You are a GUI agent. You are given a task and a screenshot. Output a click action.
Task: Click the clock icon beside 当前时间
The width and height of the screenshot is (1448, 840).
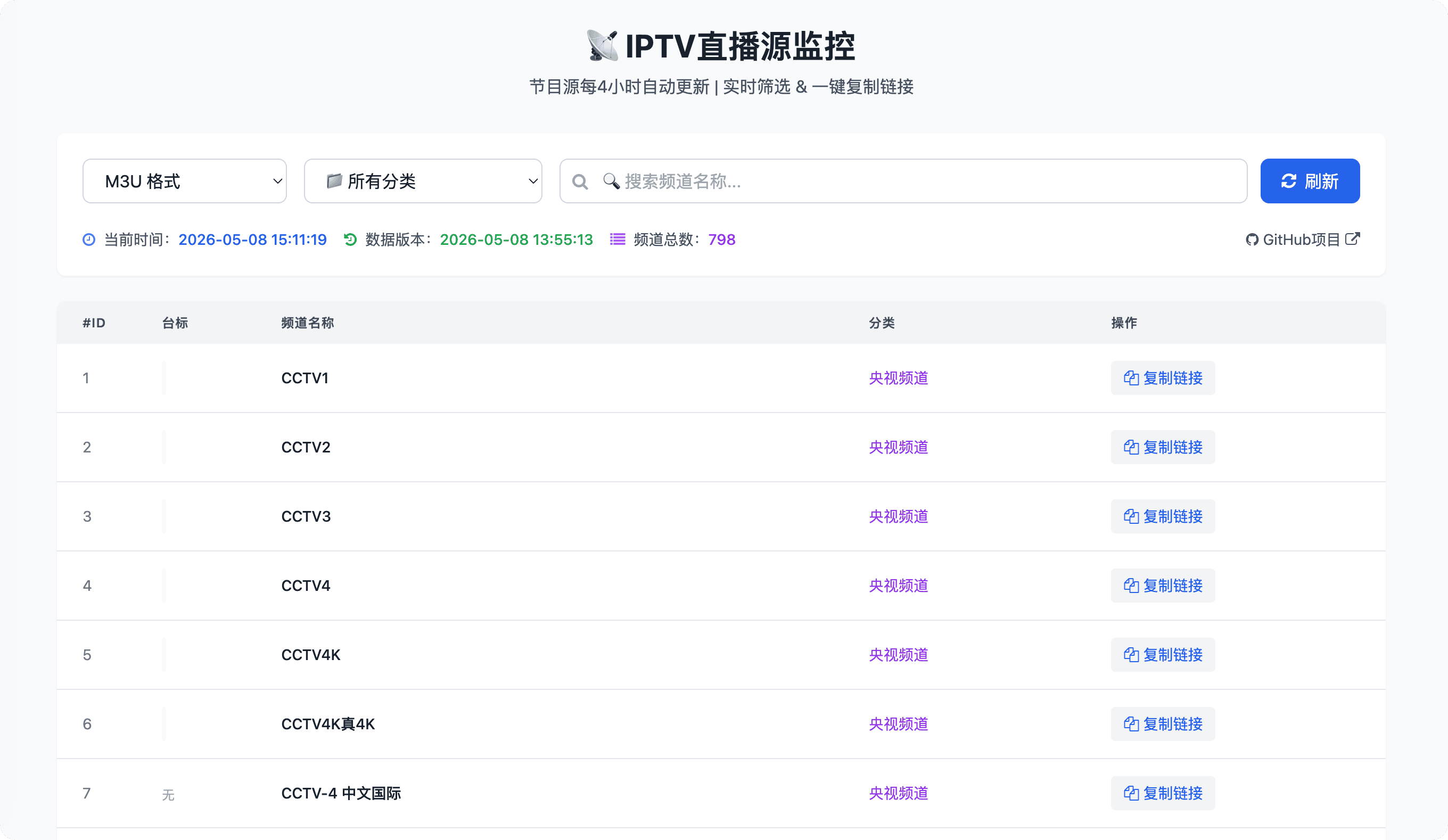tap(89, 240)
